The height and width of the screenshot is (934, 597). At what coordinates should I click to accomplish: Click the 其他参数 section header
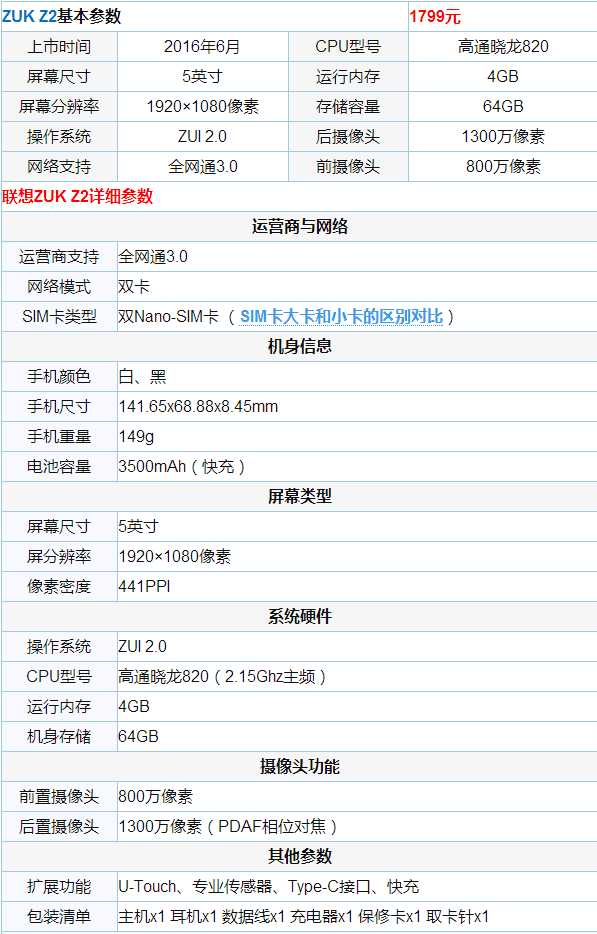pos(299,857)
